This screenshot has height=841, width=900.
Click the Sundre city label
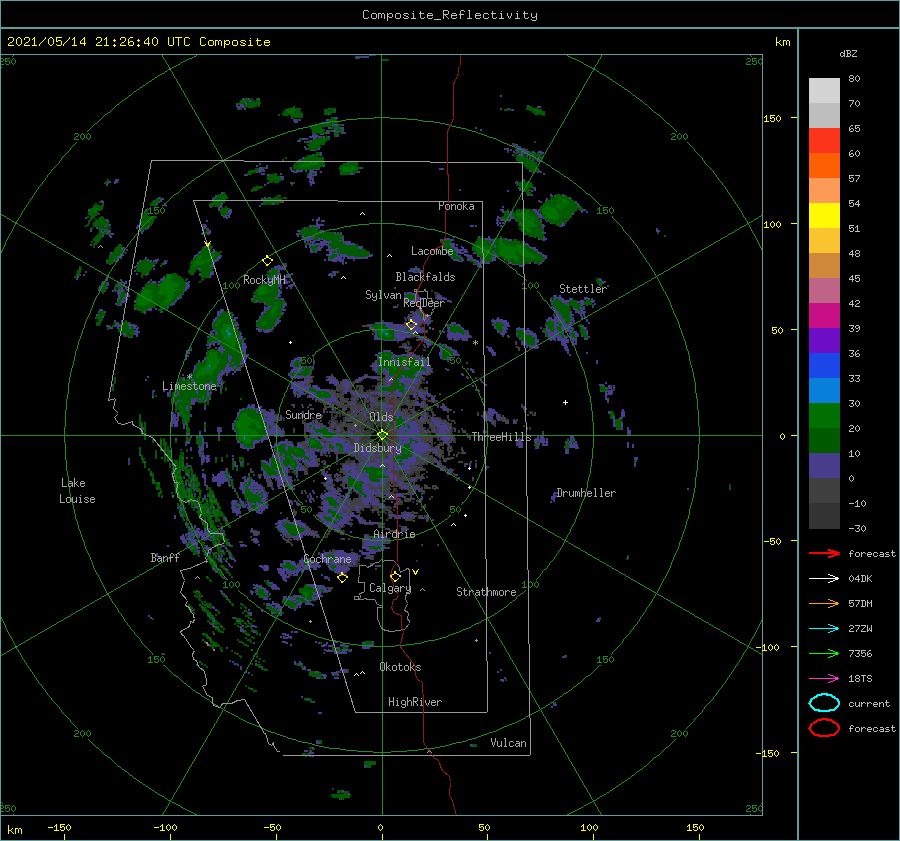tap(304, 415)
